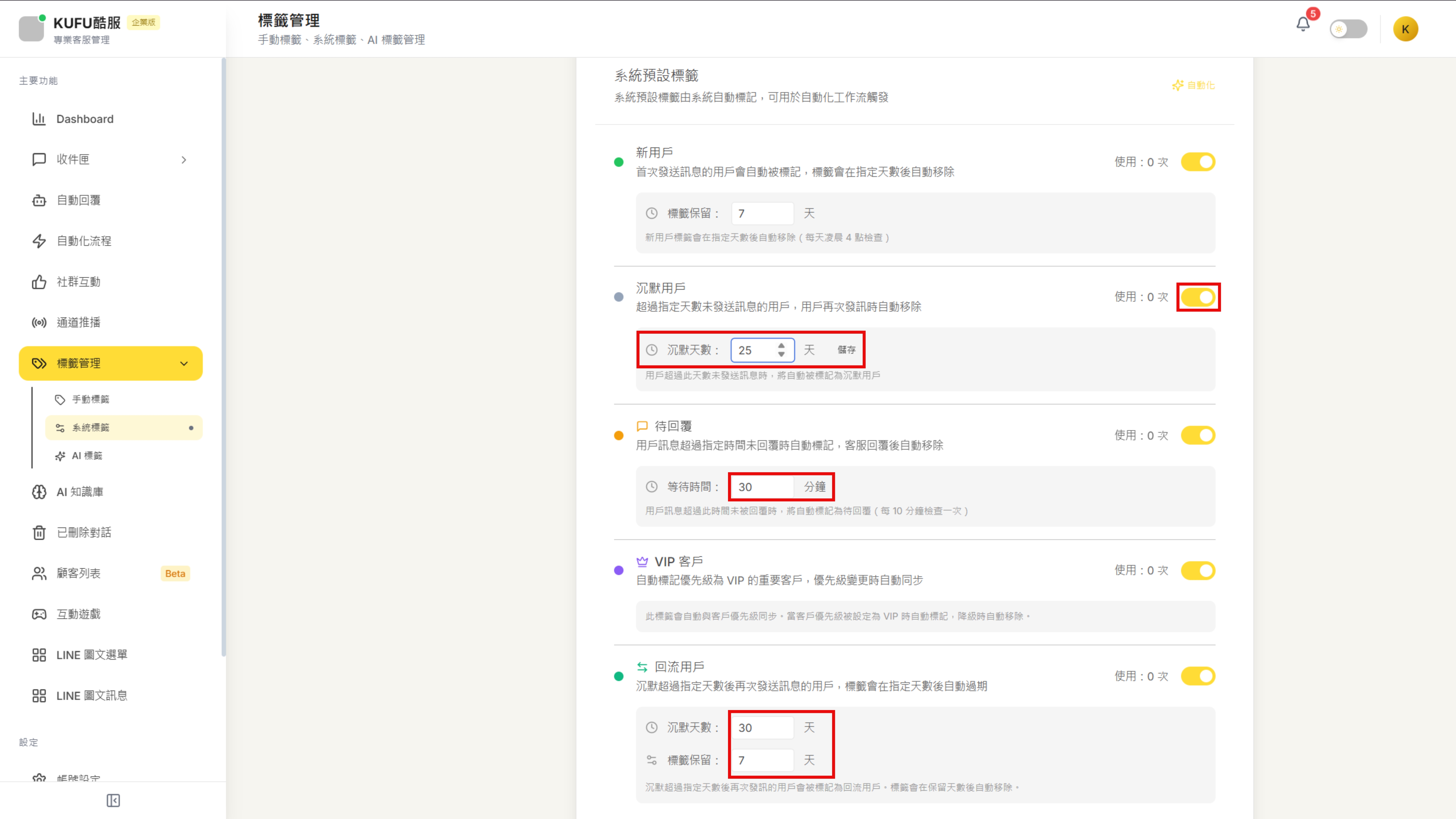
Task: Open 自動回覆 robot icon item
Action: [79, 200]
